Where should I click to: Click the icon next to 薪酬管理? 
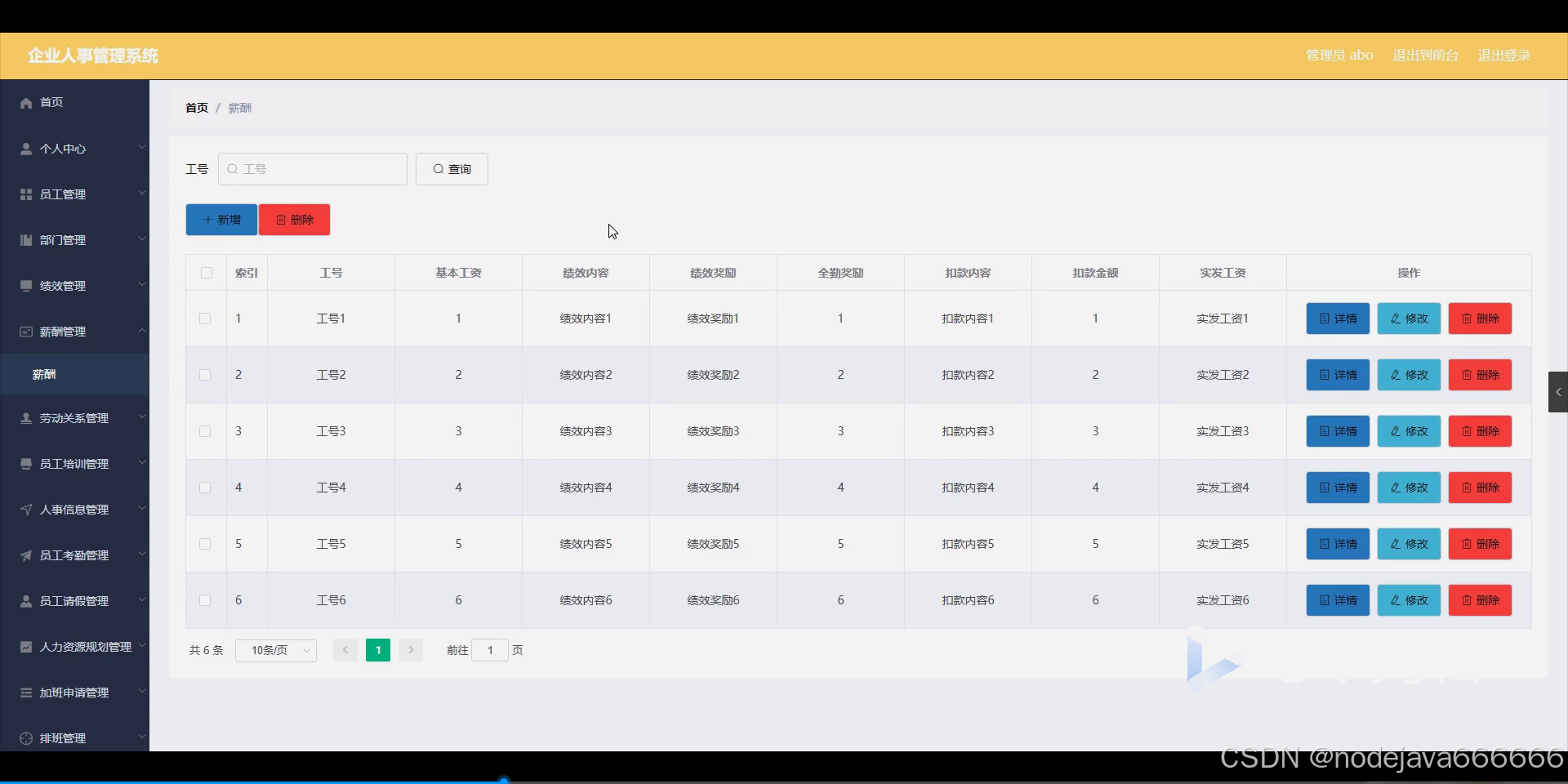coord(26,332)
